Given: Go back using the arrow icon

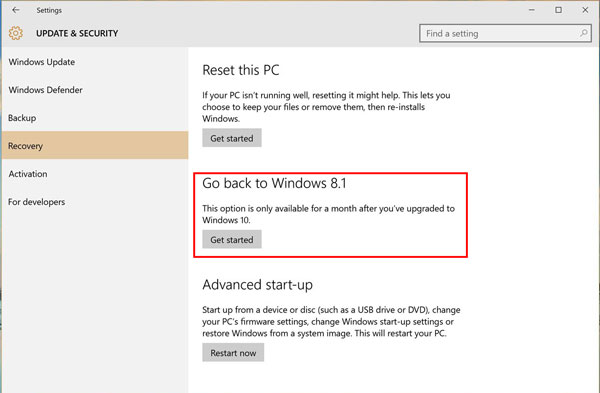Looking at the screenshot, I should pyautogui.click(x=16, y=10).
